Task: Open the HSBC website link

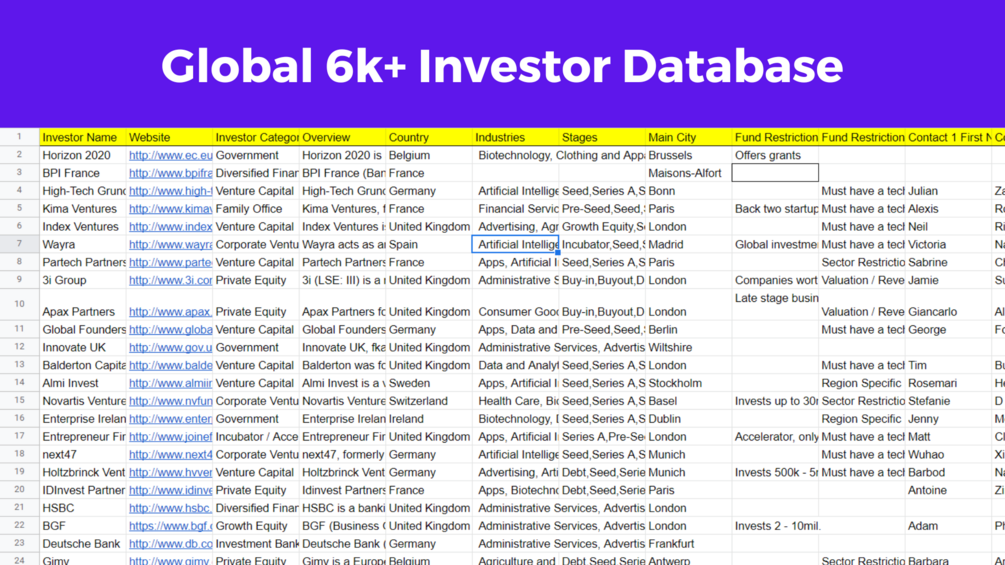Action: pyautogui.click(x=170, y=508)
